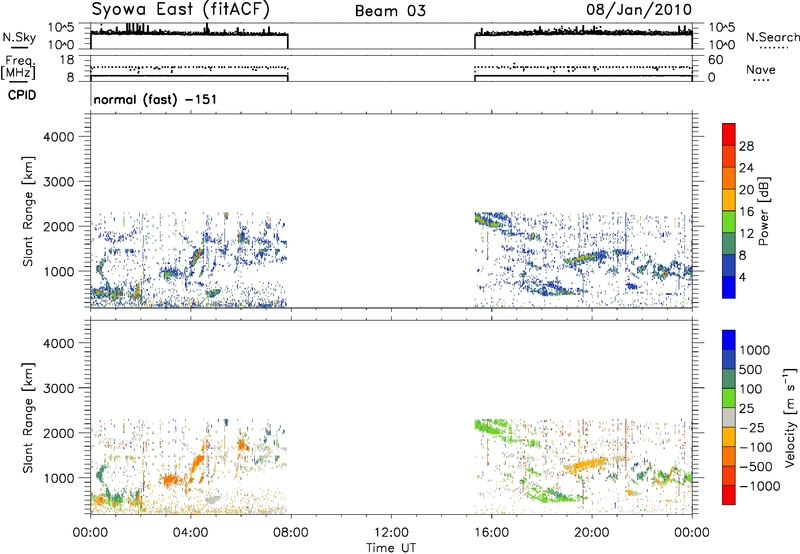The width and height of the screenshot is (800, 554).
Task: Click the 'Time UT' axis label
Action: 391,548
